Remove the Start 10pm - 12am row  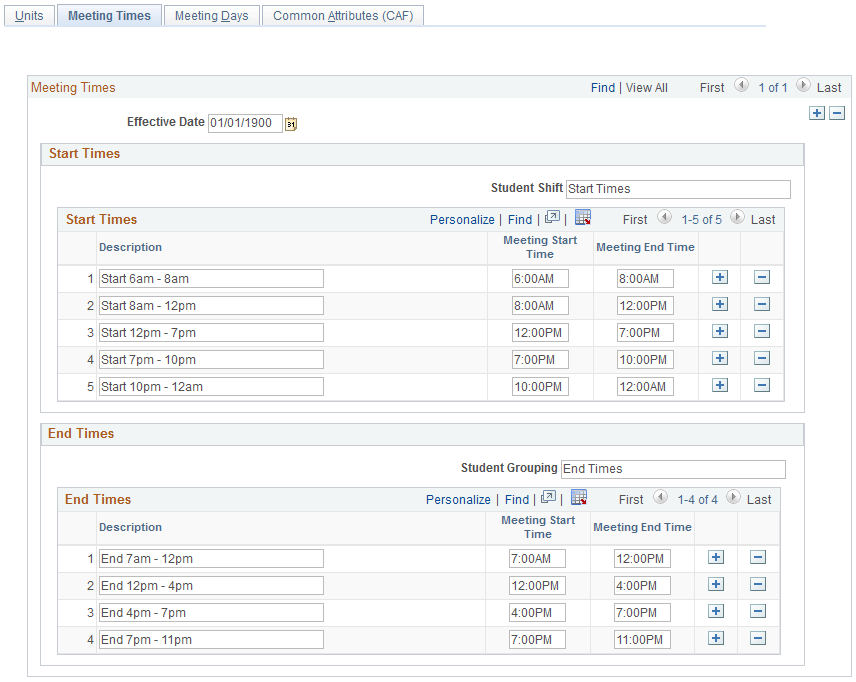761,385
